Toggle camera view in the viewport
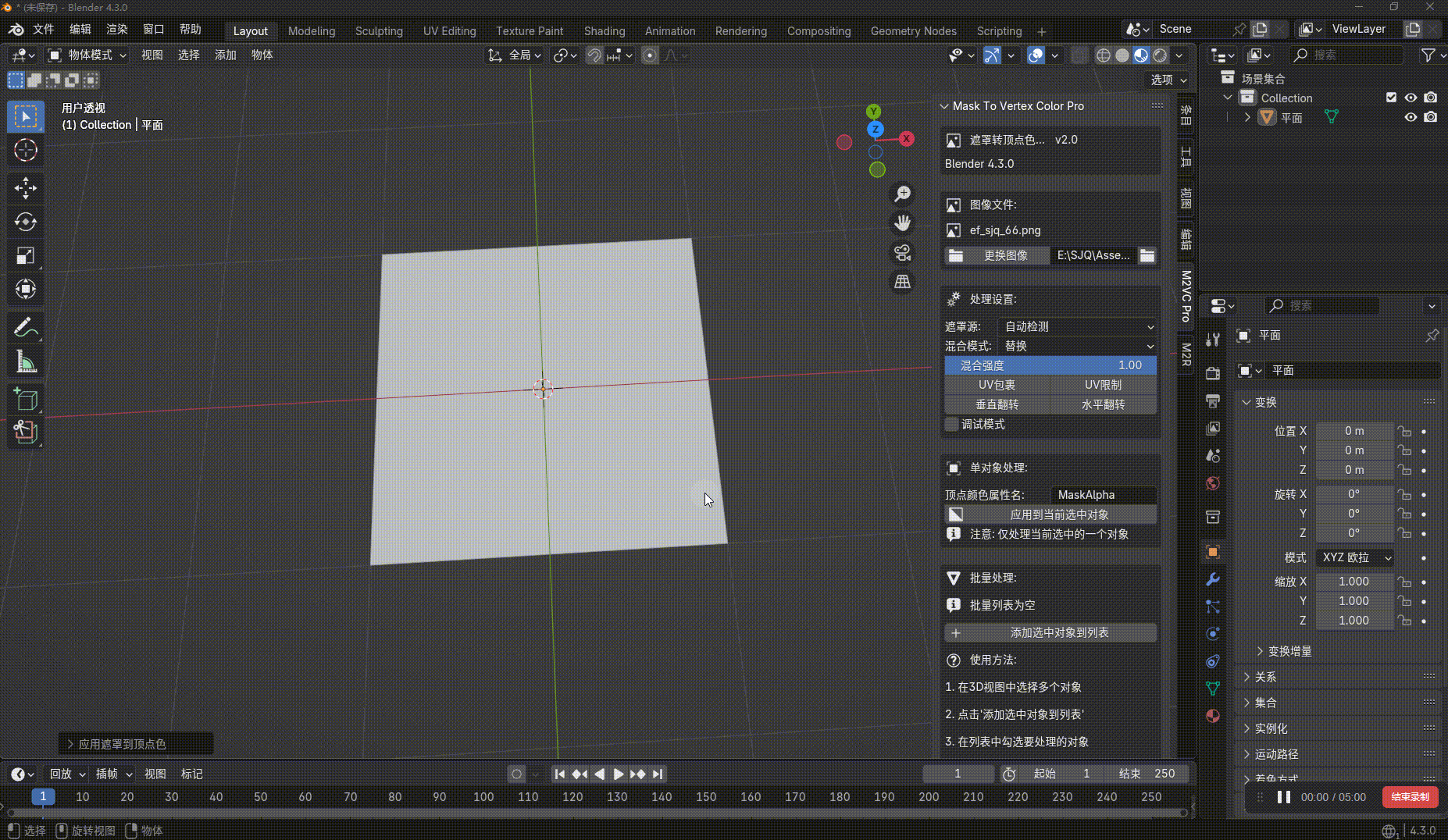 coord(902,253)
